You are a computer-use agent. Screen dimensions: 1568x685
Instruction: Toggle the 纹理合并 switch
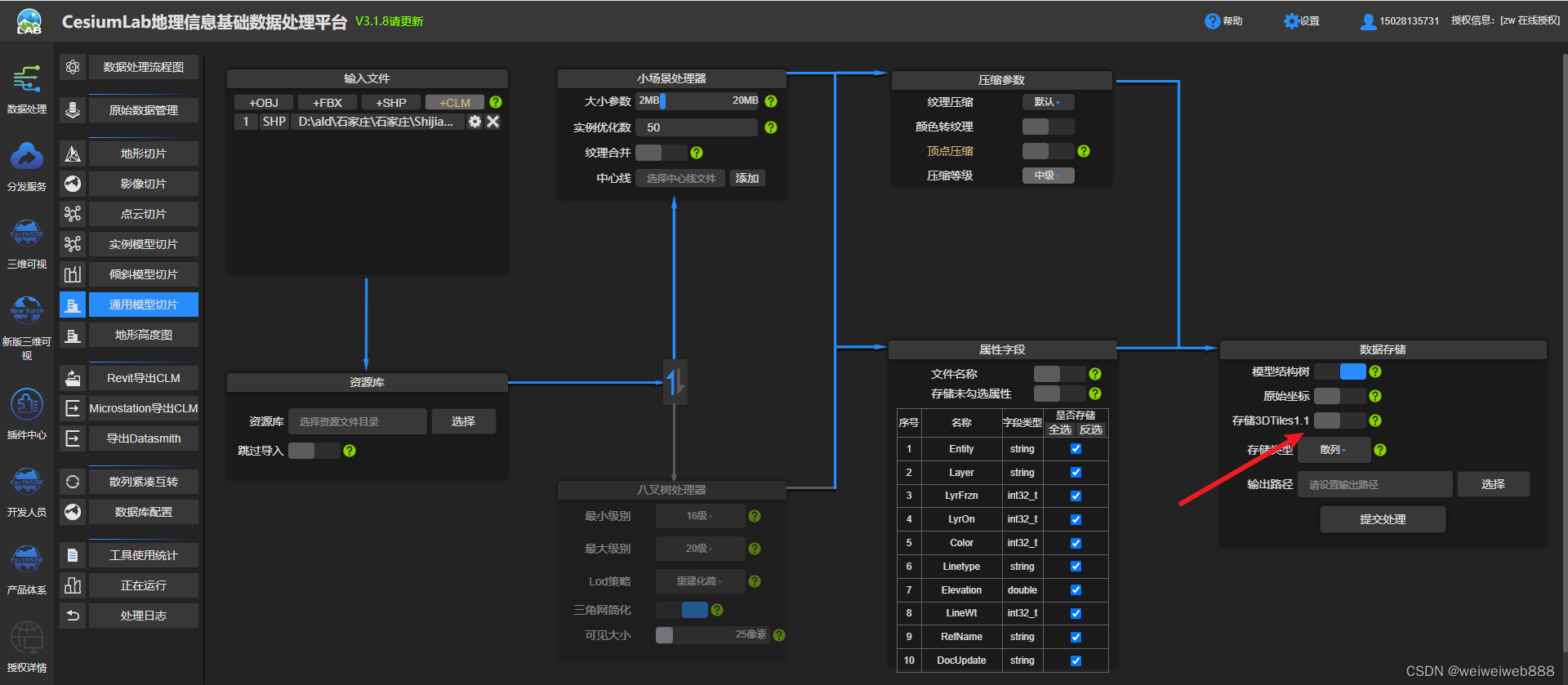coord(661,153)
